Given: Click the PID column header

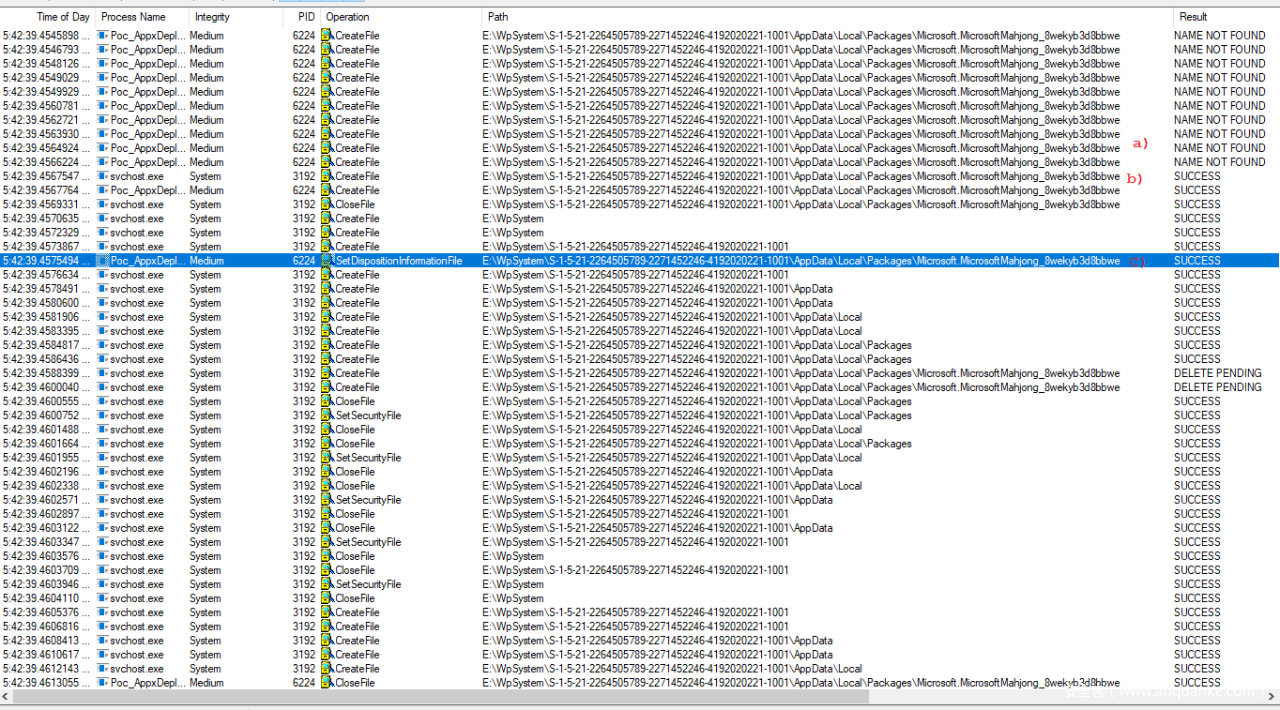Looking at the screenshot, I should point(305,17).
